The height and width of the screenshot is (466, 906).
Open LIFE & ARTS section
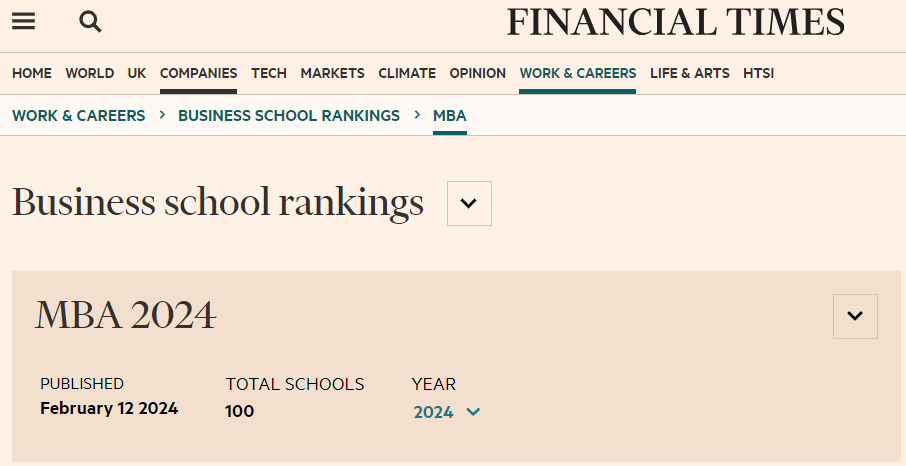pyautogui.click(x=689, y=73)
